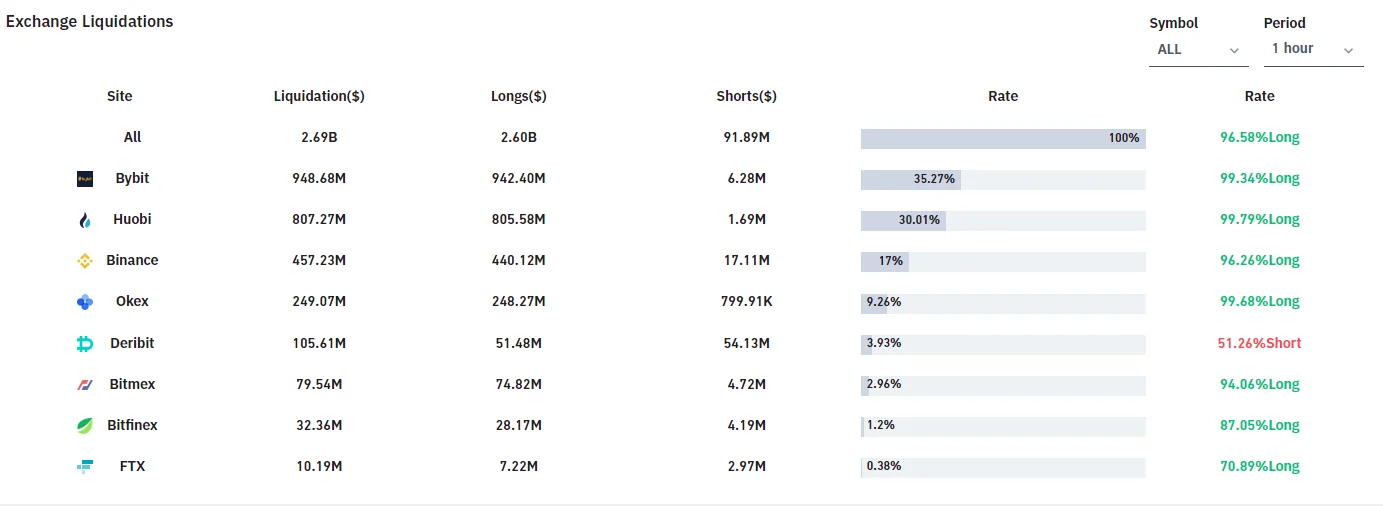Click the FTX logo icon
Image resolution: width=1383 pixels, height=506 pixels.
[x=85, y=467]
